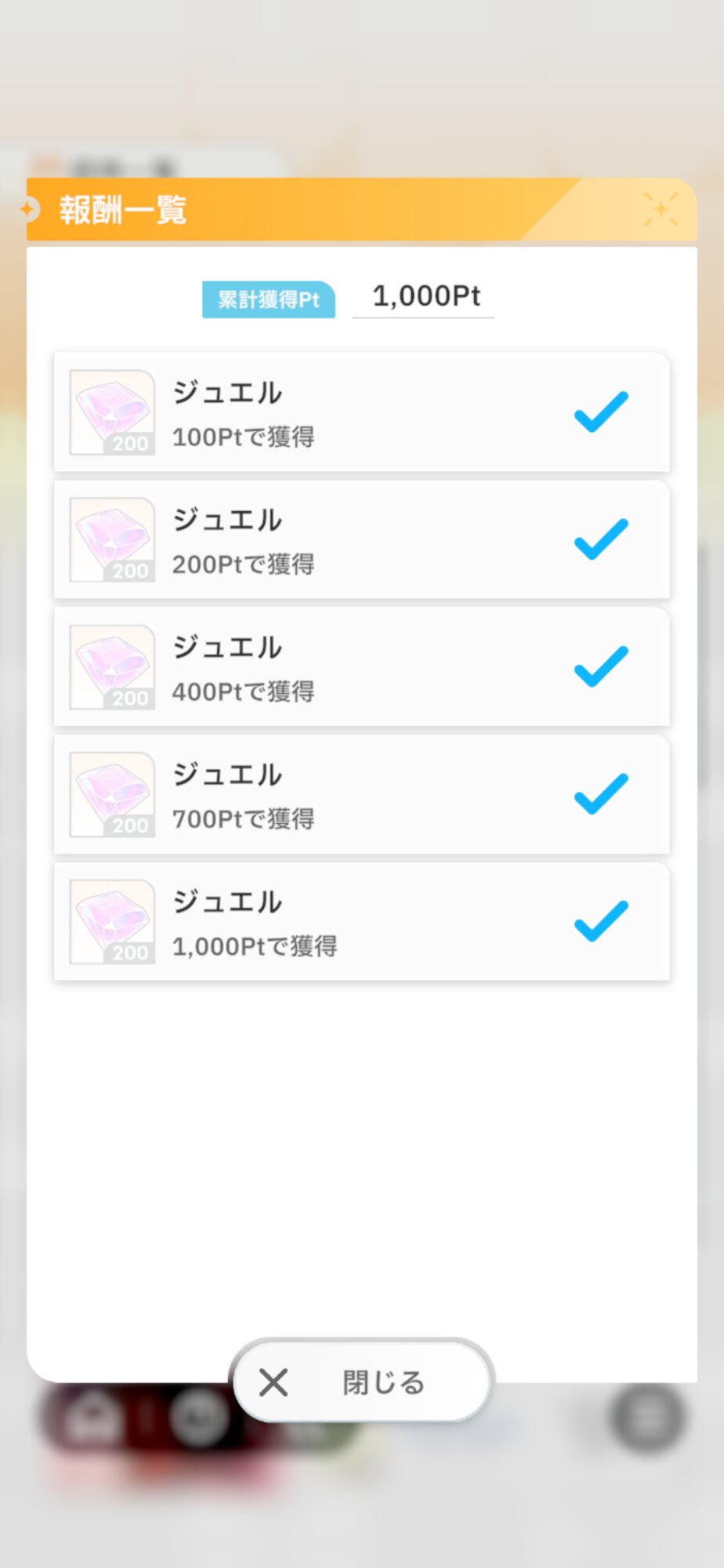Click the jewel icon for 400Pt reward

[112, 667]
